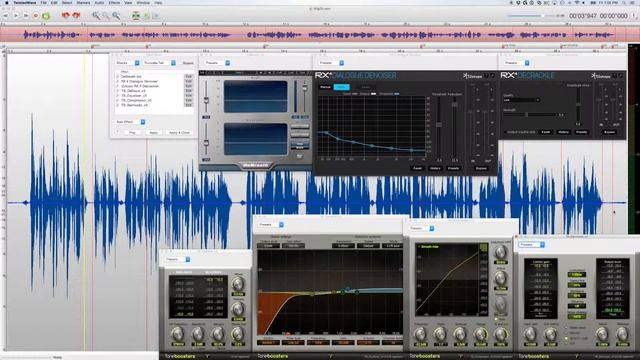Click the help question mark in effect stack window
This screenshot has height=360, width=640.
pyautogui.click(x=118, y=133)
